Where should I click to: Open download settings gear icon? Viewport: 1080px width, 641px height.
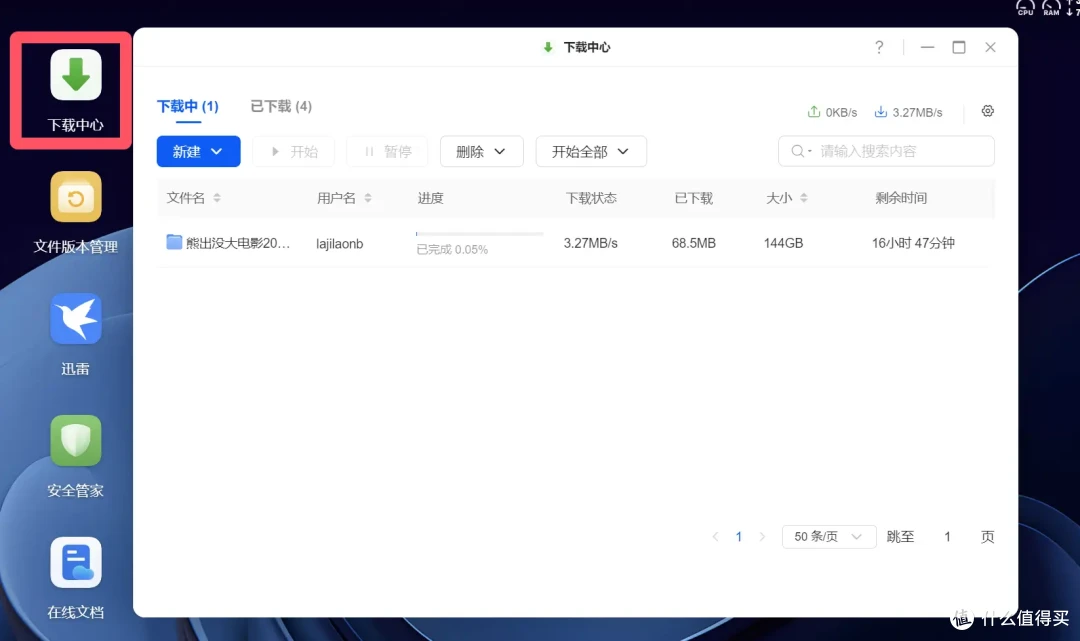988,111
